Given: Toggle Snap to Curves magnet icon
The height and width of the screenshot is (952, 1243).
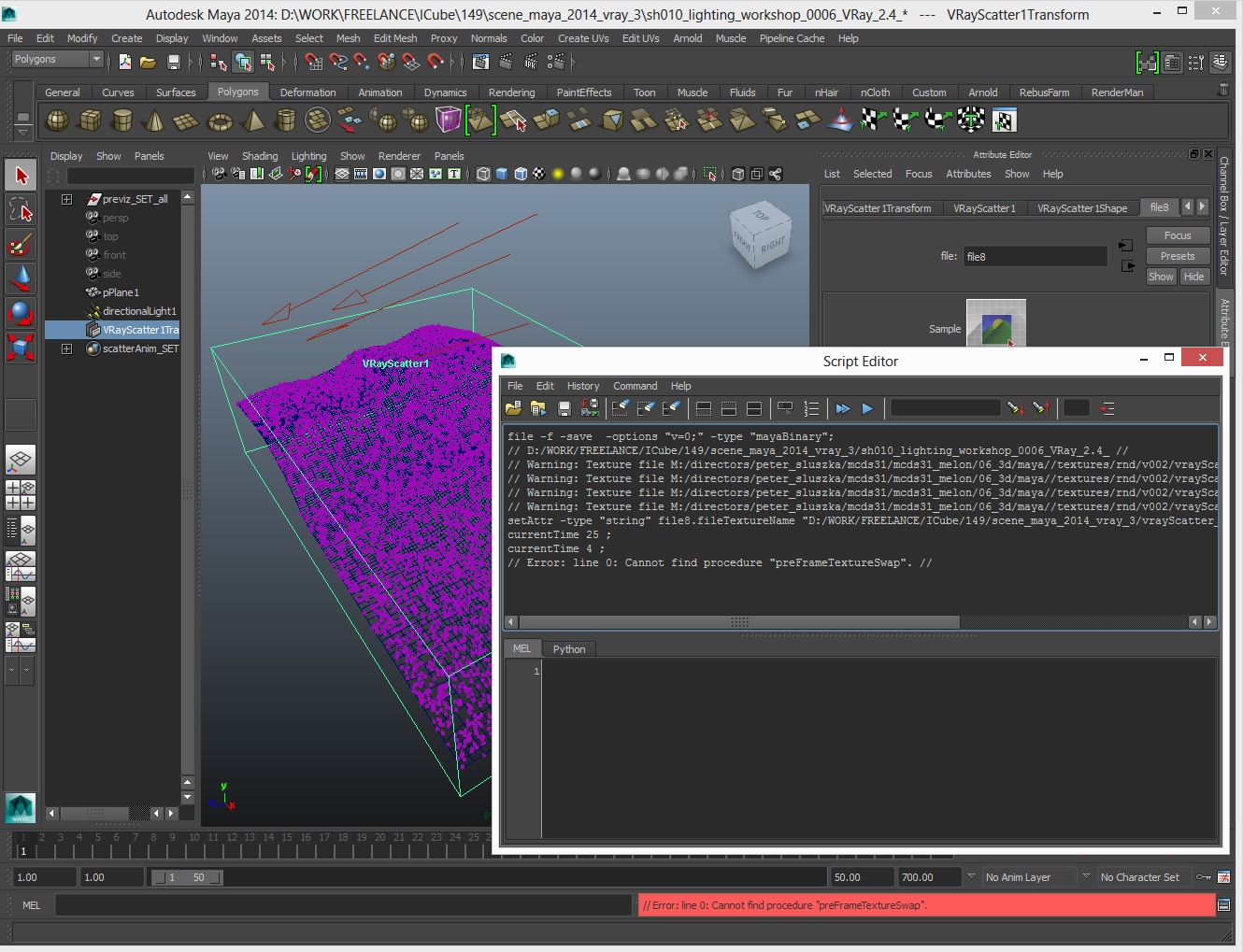Looking at the screenshot, I should pos(338,62).
